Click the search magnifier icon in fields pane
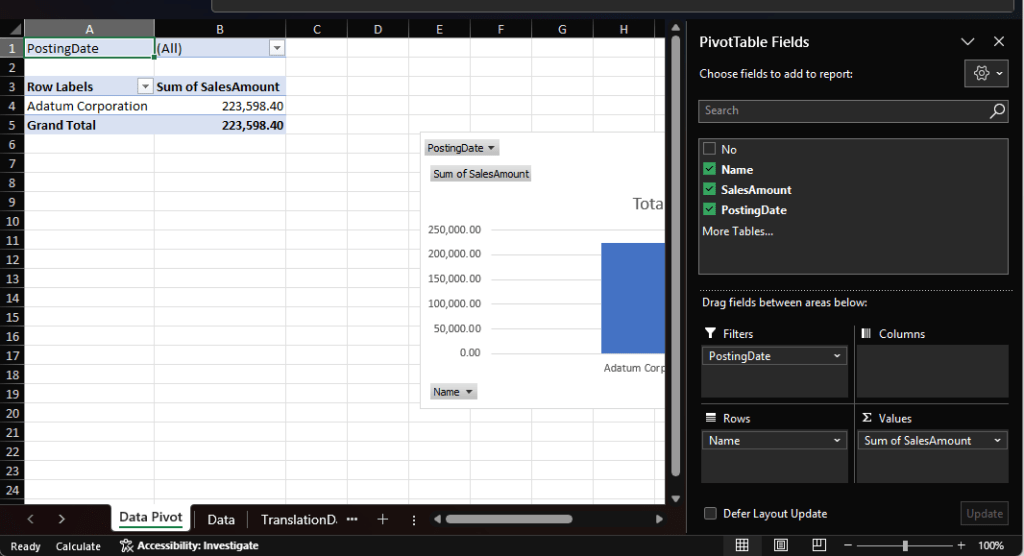The image size is (1024, 556). [x=997, y=111]
